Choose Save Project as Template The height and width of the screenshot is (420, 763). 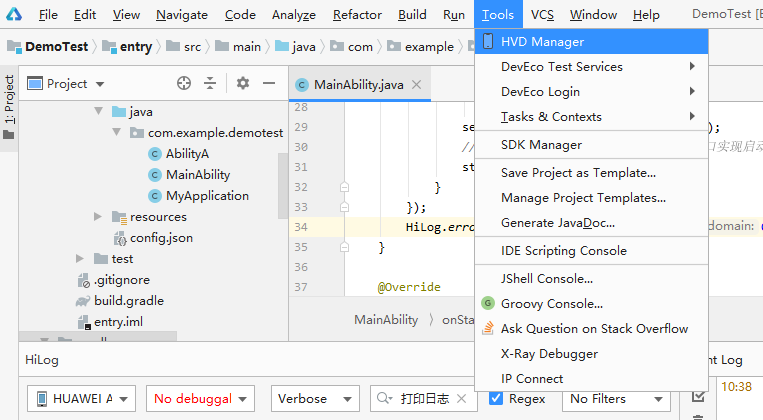591,173
